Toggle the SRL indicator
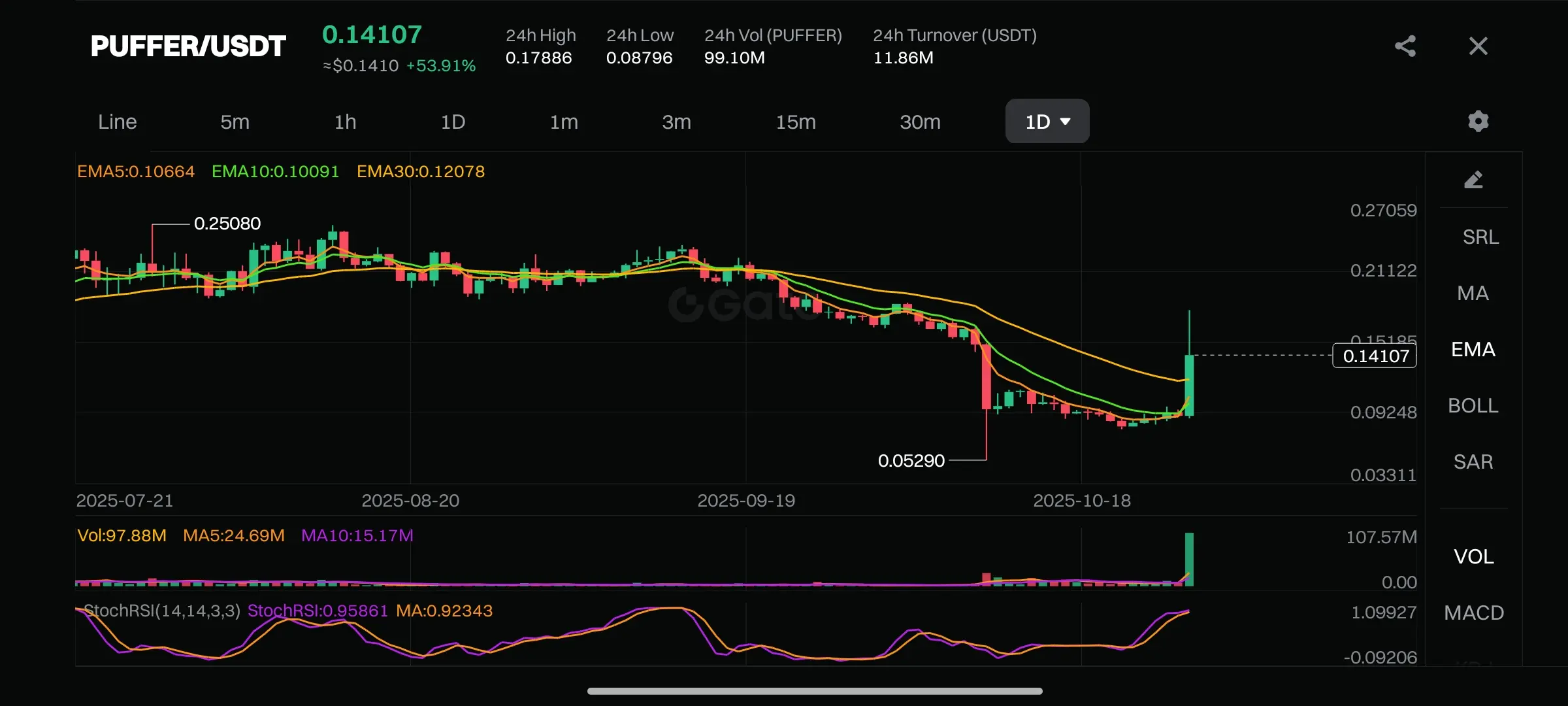Viewport: 1568px width, 706px height. point(1480,237)
